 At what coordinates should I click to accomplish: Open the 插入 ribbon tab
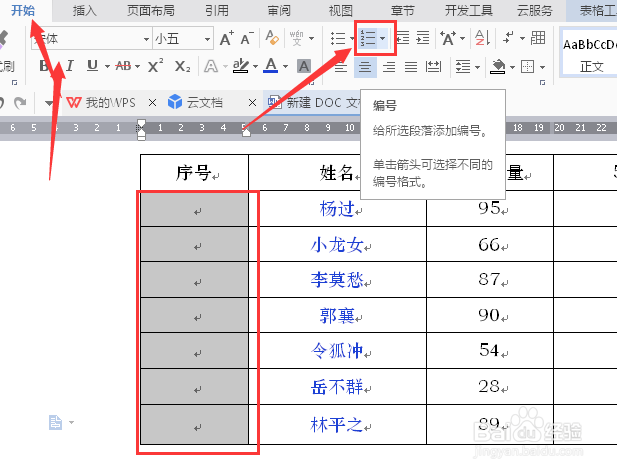coord(85,11)
